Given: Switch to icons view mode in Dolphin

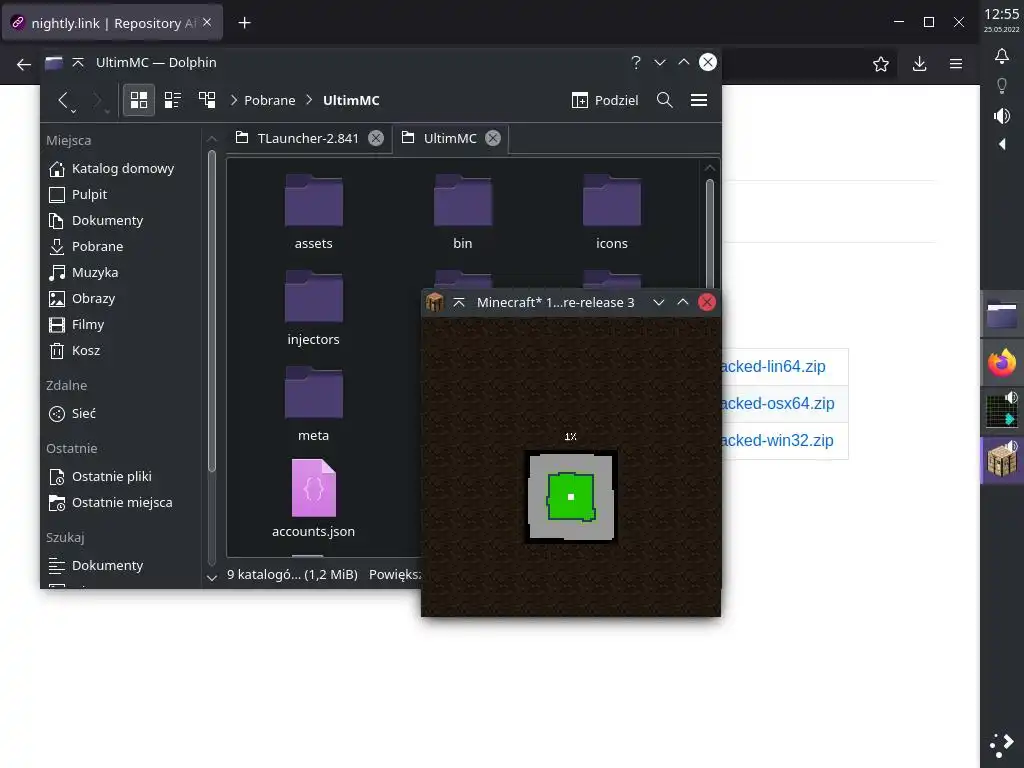Looking at the screenshot, I should (138, 100).
